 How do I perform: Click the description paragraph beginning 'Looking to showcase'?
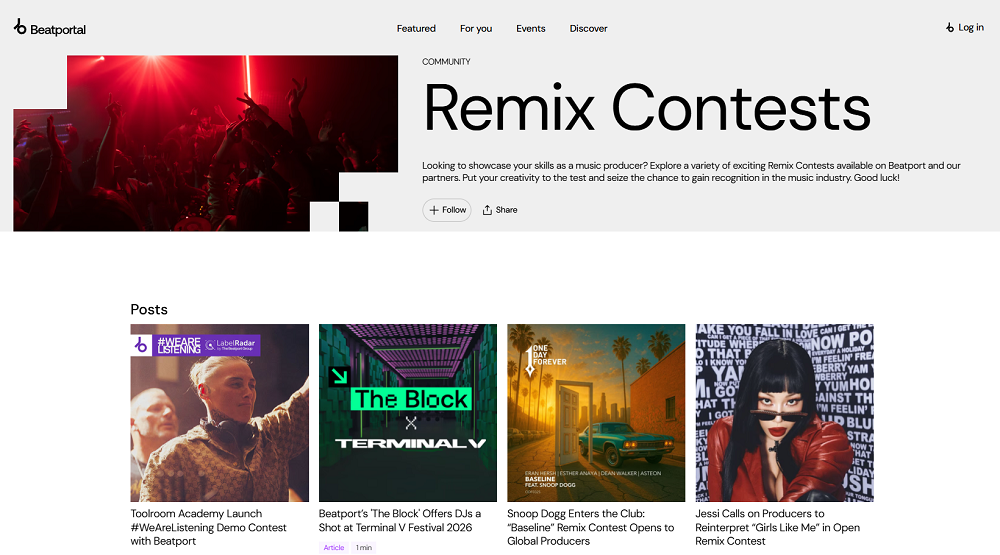point(691,172)
